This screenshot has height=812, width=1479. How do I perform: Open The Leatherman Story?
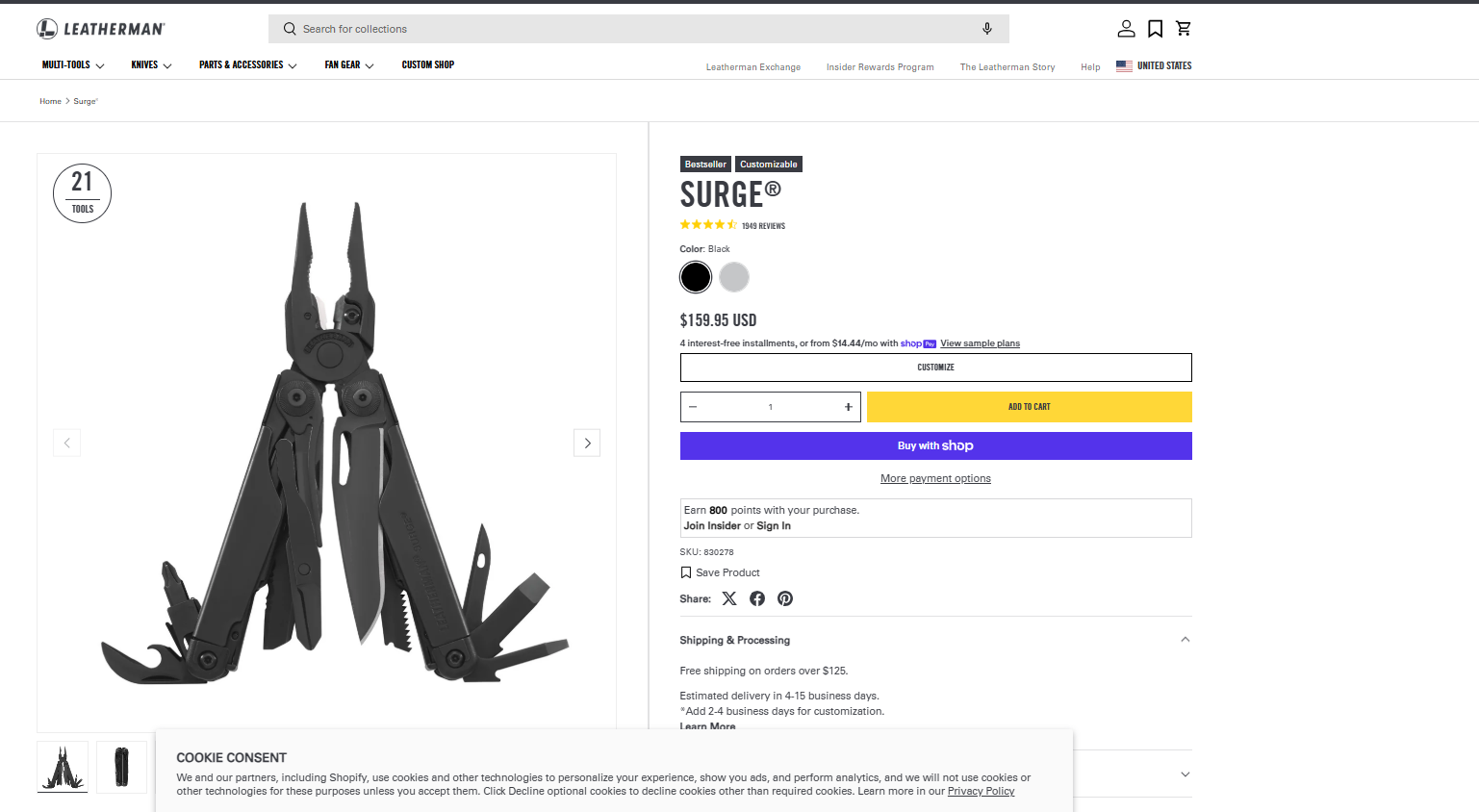tap(1007, 67)
